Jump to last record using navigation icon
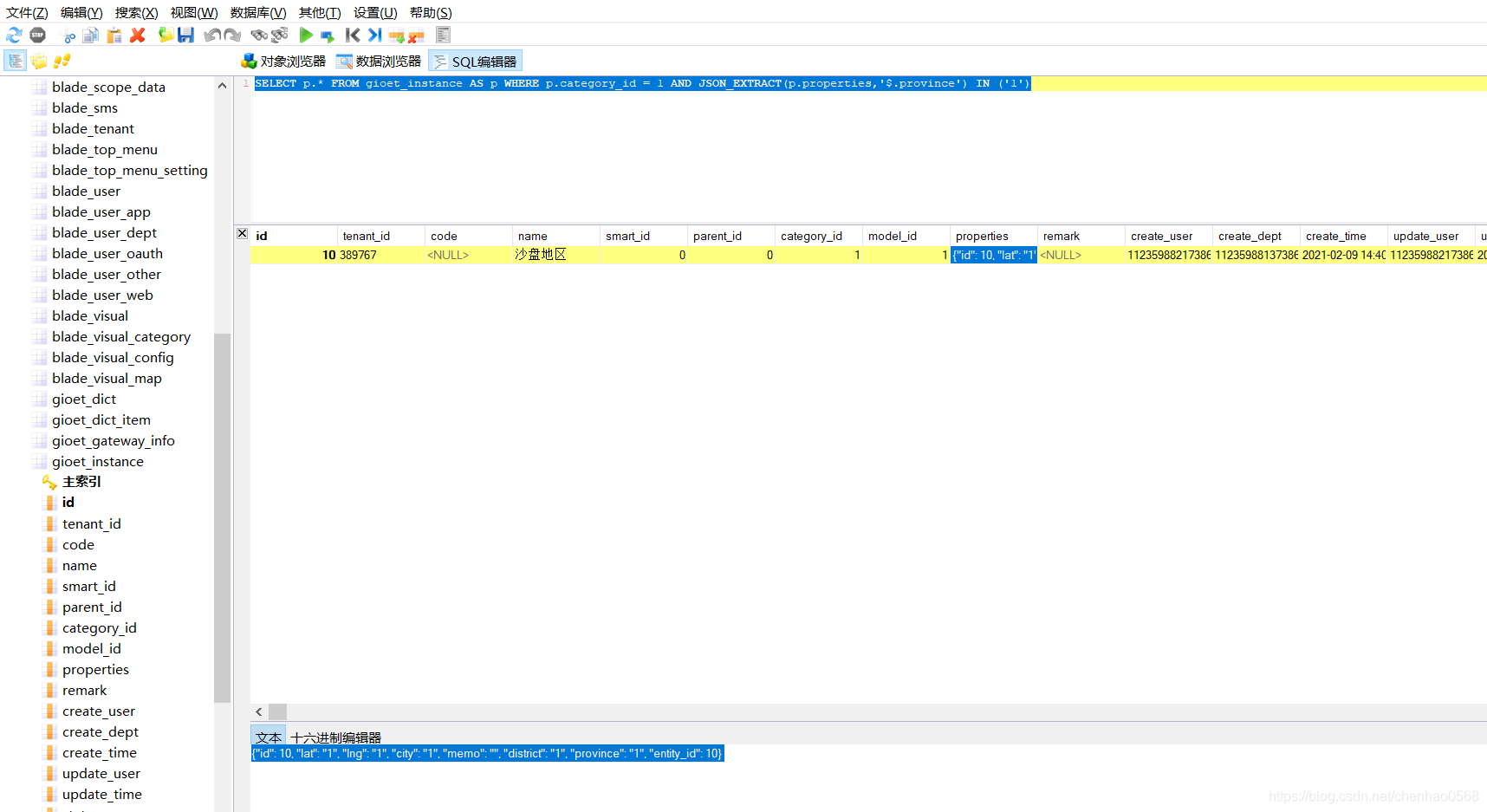 [374, 35]
